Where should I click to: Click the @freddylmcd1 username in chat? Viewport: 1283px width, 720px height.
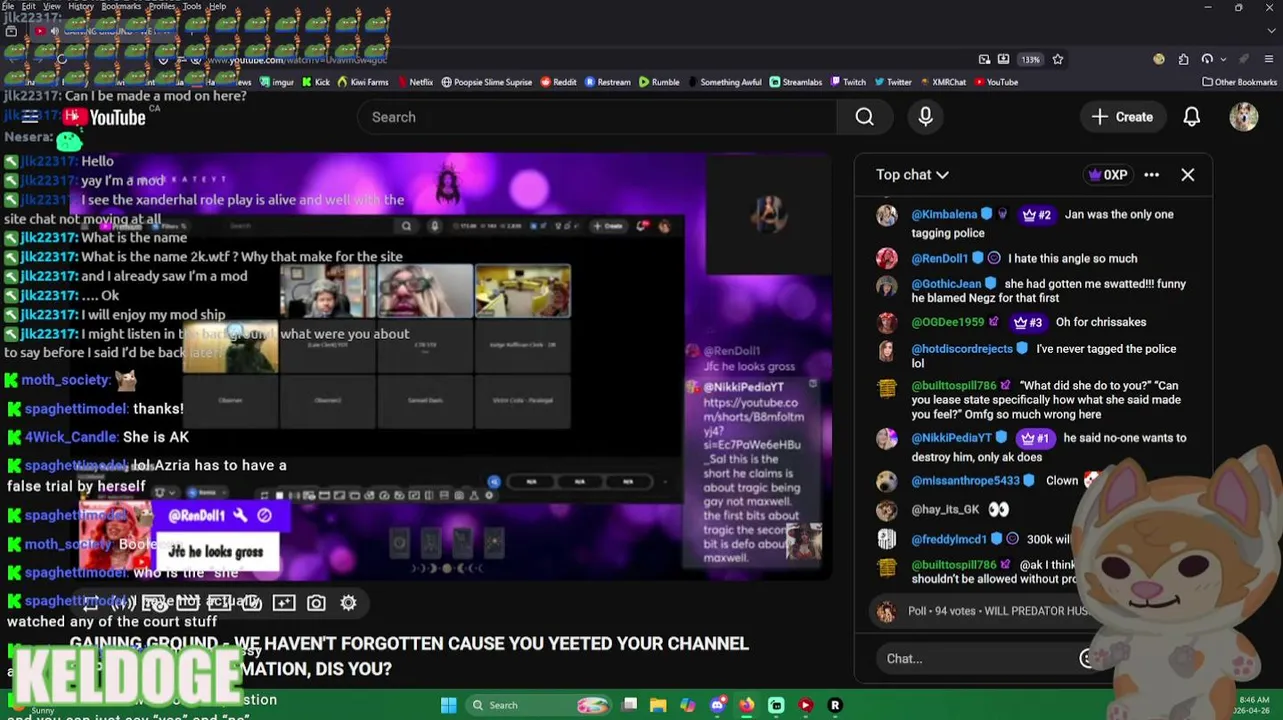[x=951, y=539]
